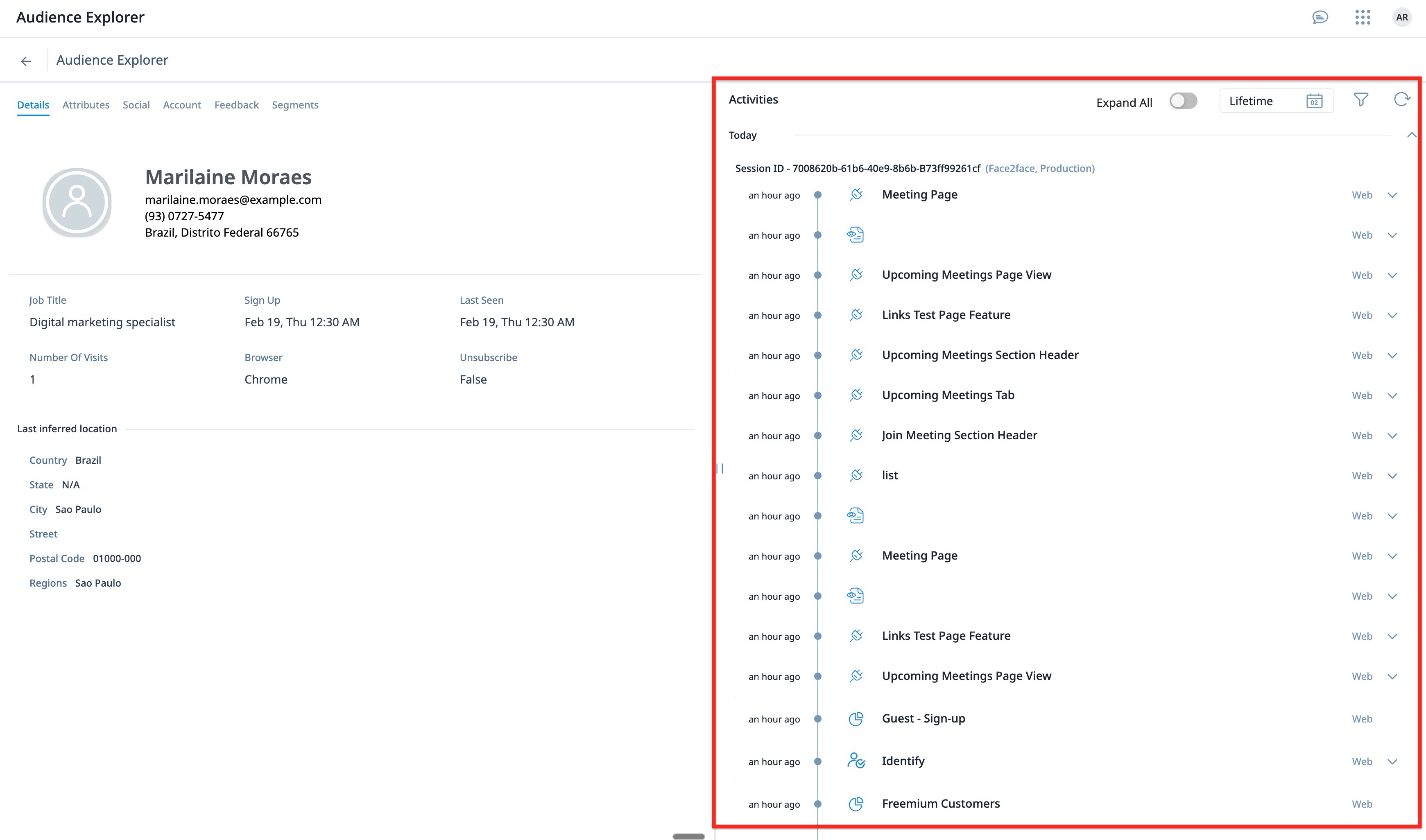Open the chat messages icon in the header
1426x840 pixels.
[x=1321, y=18]
